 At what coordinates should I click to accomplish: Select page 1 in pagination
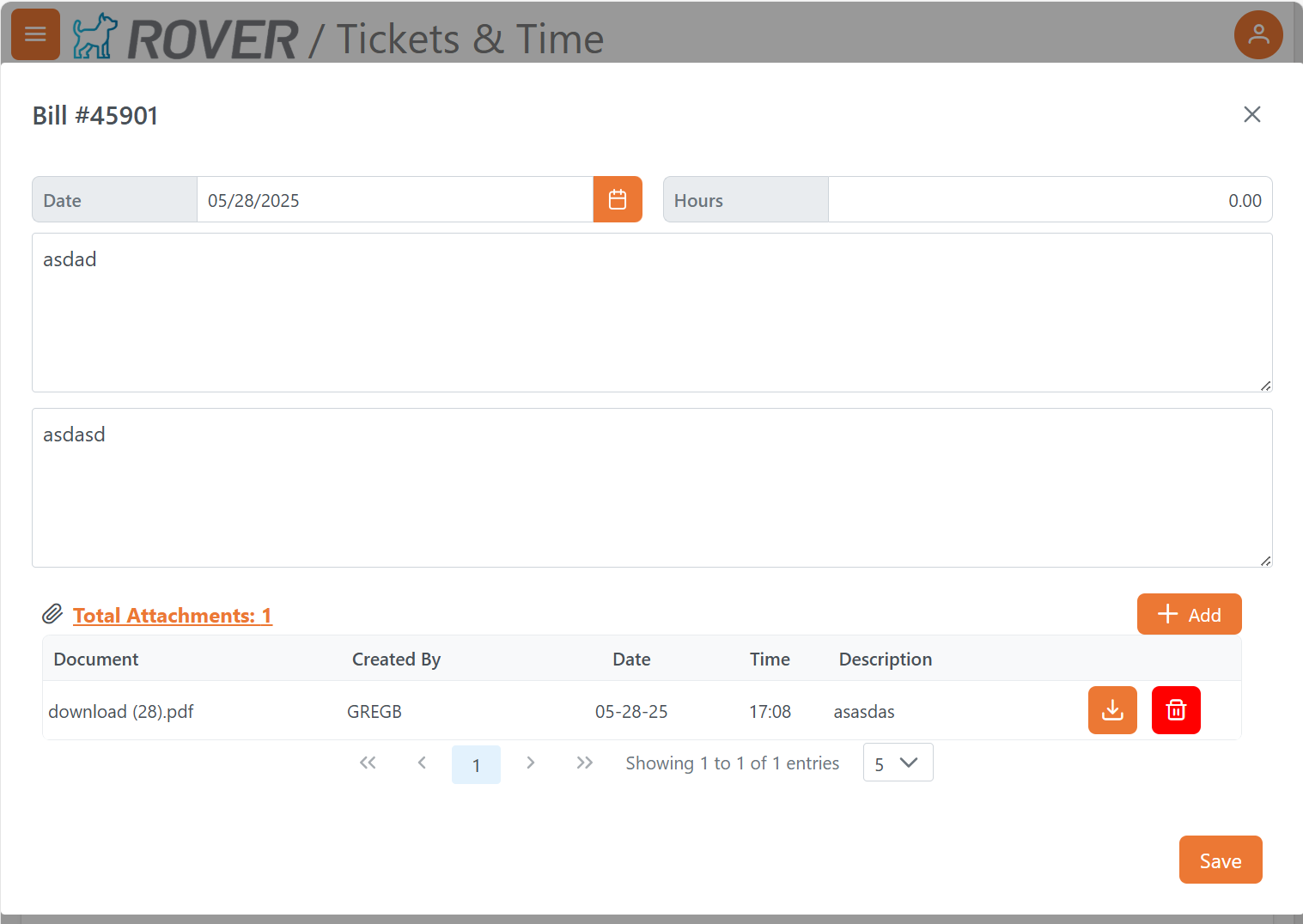[x=476, y=763]
